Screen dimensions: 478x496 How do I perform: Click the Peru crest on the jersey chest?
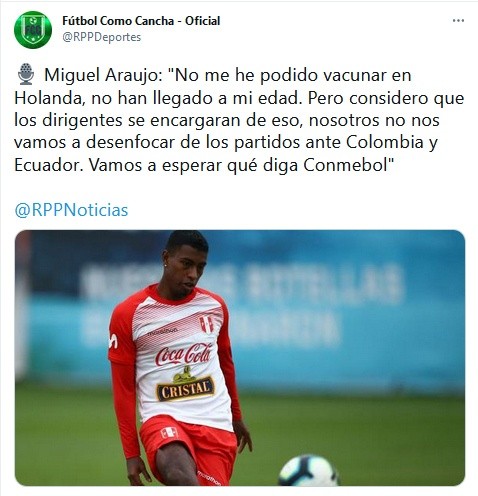[x=206, y=324]
